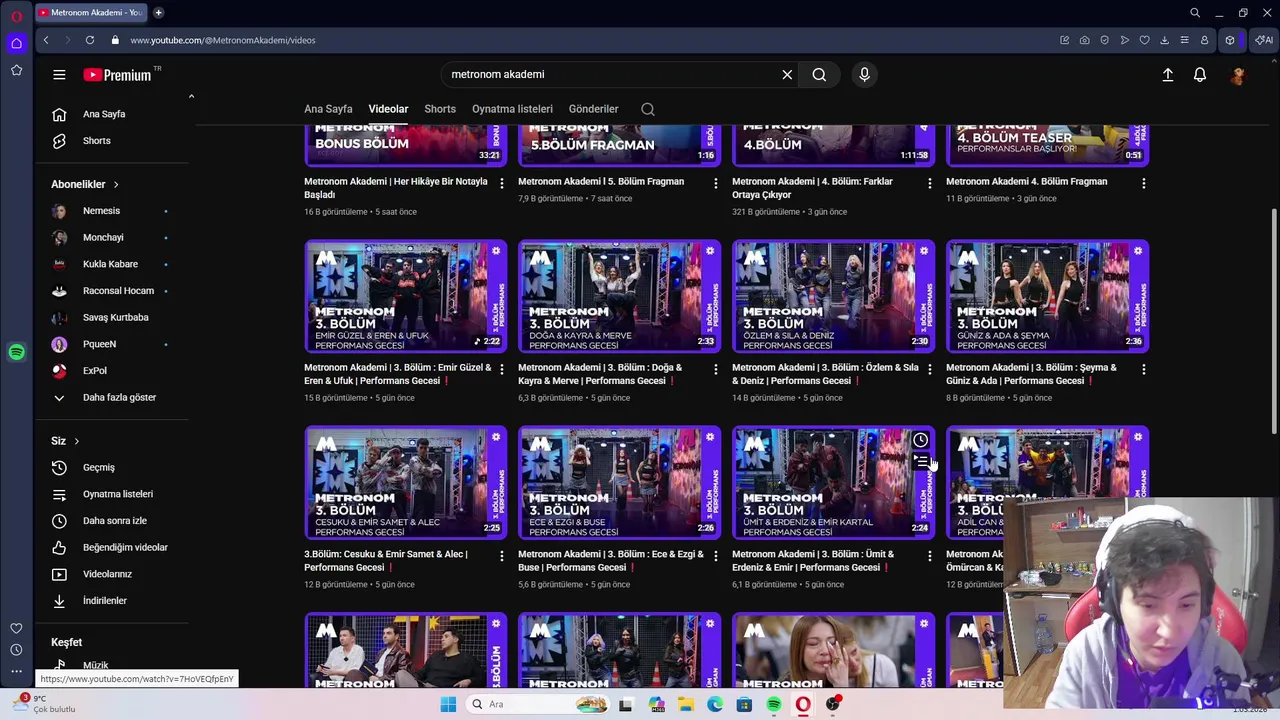Screen dimensions: 1280x720
Task: Open a new browser tab
Action: pos(158,13)
